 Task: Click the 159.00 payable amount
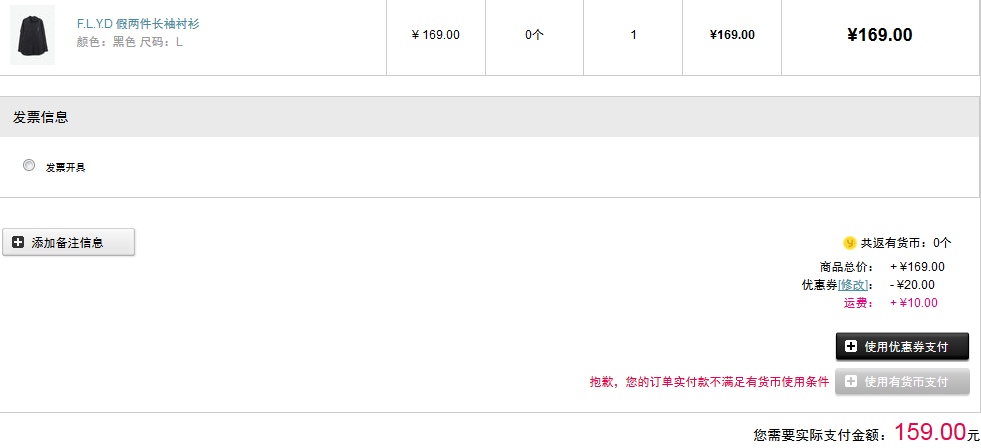point(930,432)
